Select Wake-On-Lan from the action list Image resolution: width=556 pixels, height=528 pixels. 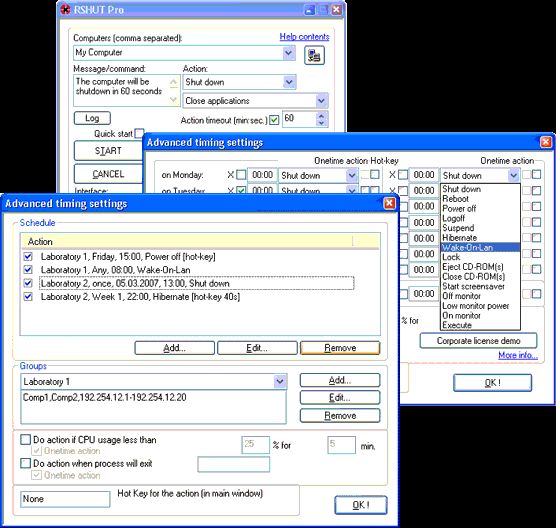pyautogui.click(x=480, y=248)
